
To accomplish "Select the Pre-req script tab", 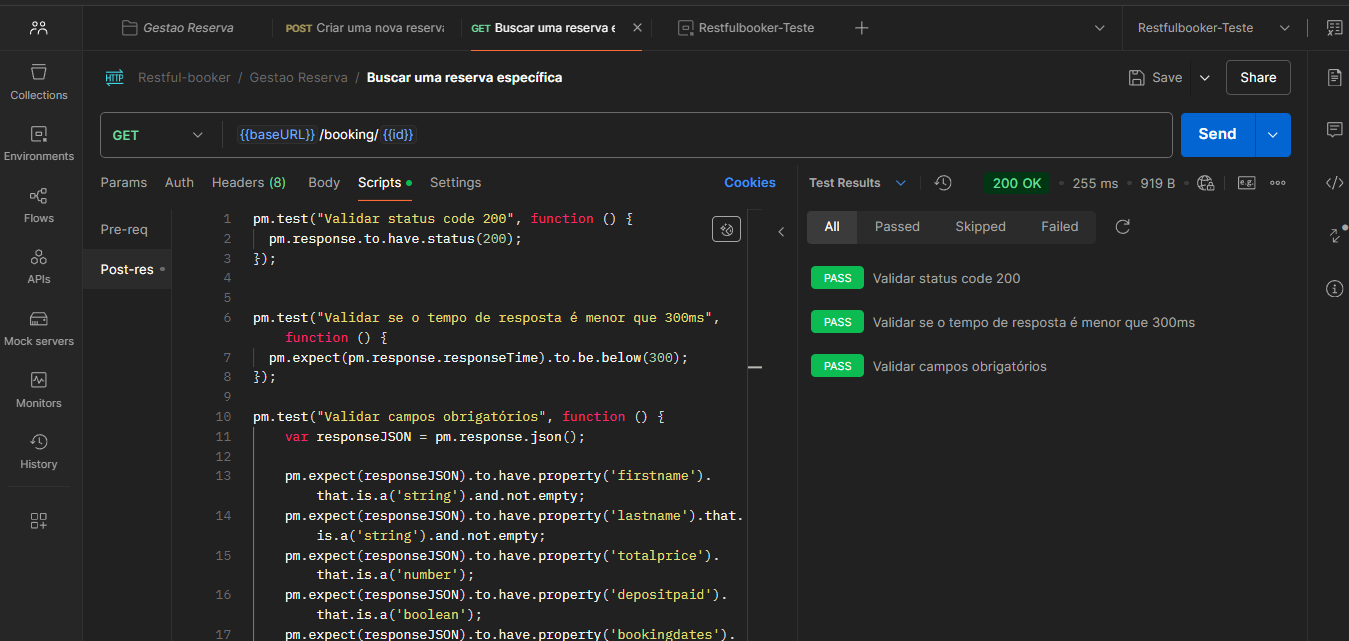I will [124, 230].
